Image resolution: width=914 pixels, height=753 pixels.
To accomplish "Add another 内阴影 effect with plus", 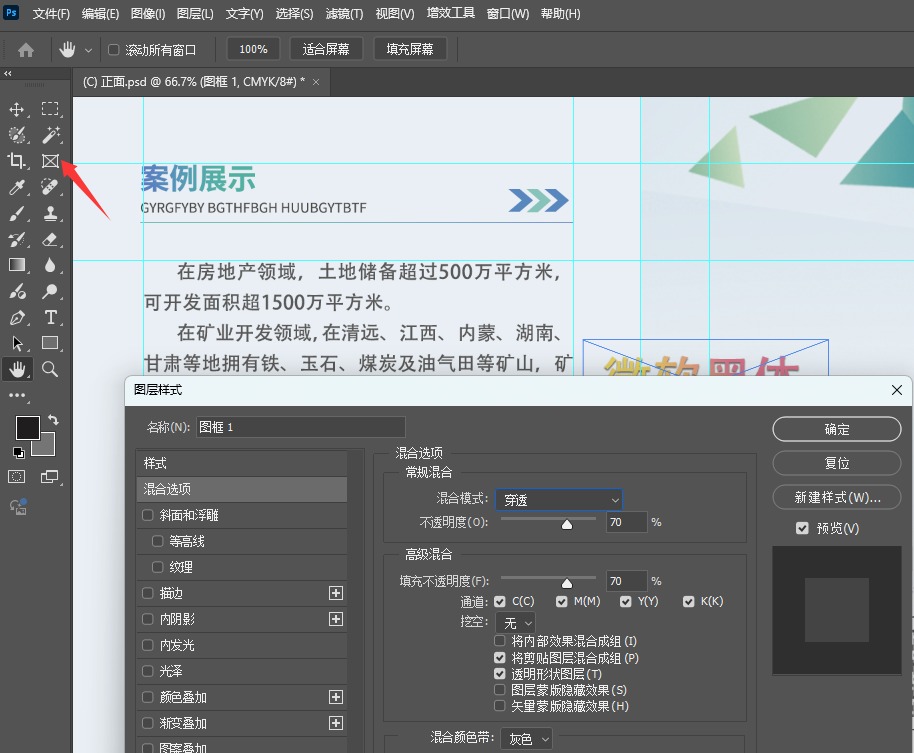I will click(336, 619).
